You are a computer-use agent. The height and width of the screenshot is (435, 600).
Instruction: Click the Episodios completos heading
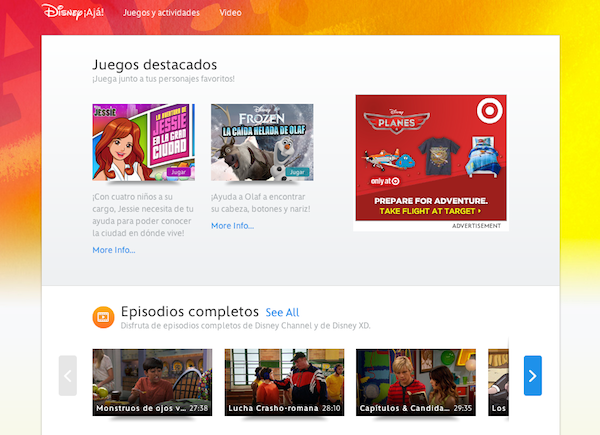tap(189, 312)
